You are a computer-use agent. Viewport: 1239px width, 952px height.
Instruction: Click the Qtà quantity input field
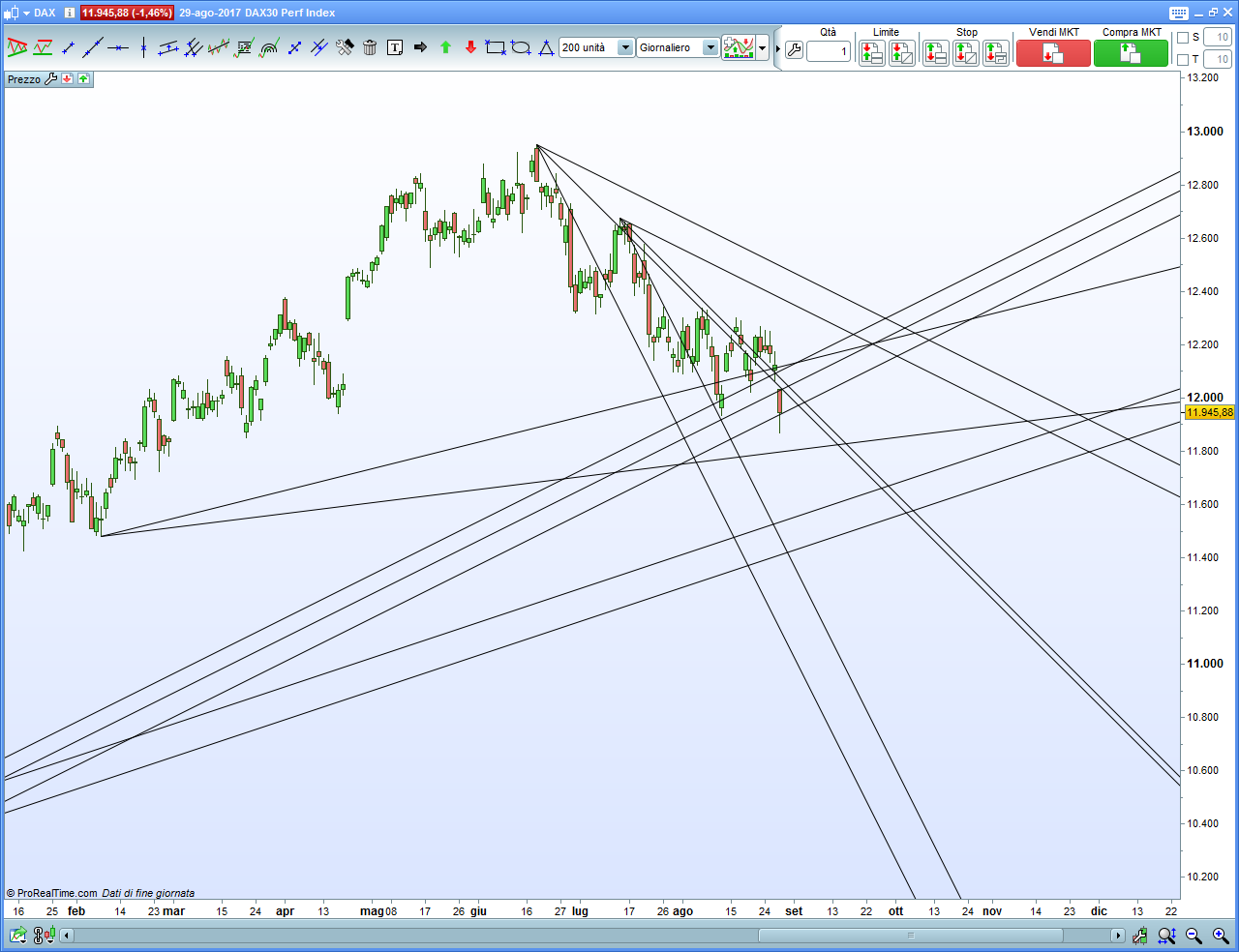point(829,51)
